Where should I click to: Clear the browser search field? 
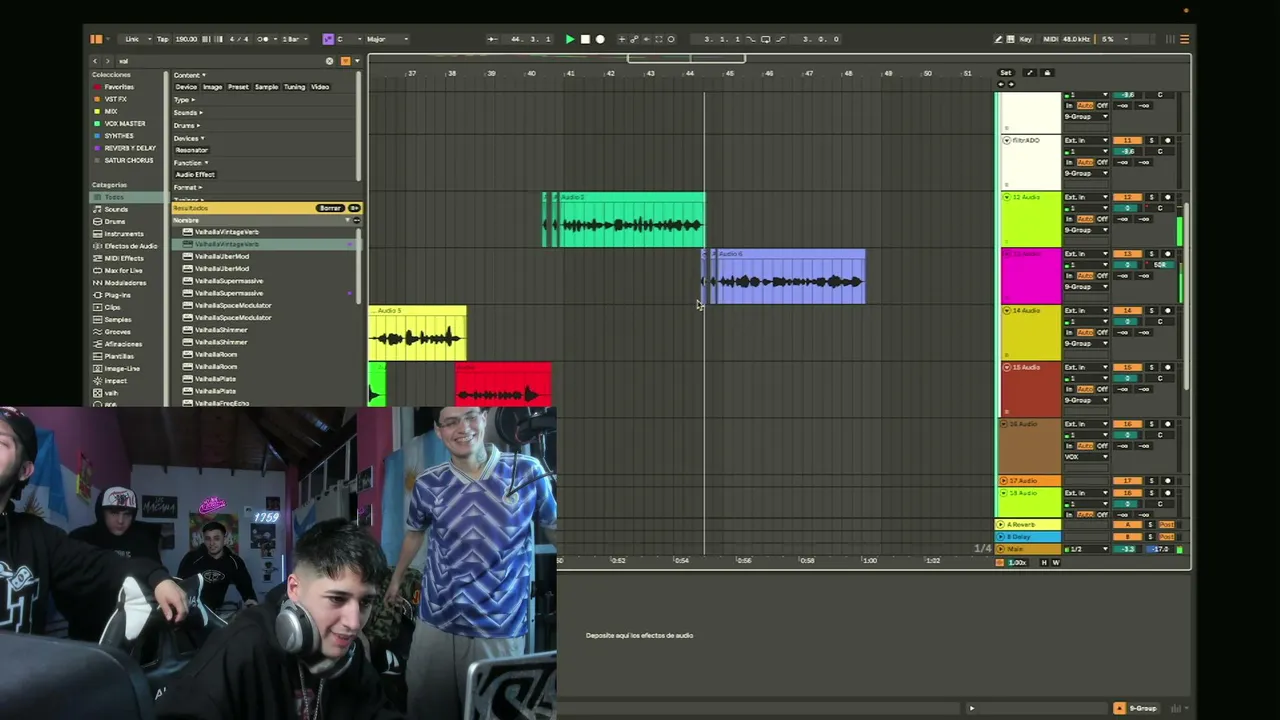click(329, 61)
